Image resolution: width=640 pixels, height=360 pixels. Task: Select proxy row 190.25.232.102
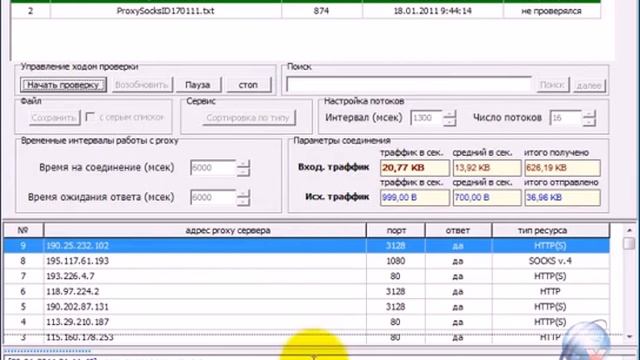(x=307, y=245)
